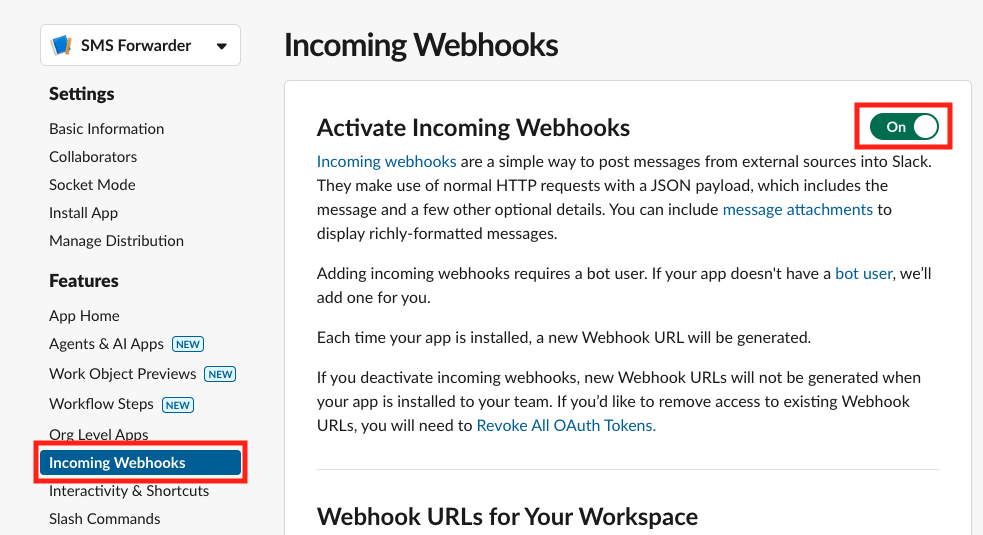Open Manage Distribution page
Image resolution: width=983 pixels, height=535 pixels.
pyautogui.click(x=117, y=241)
